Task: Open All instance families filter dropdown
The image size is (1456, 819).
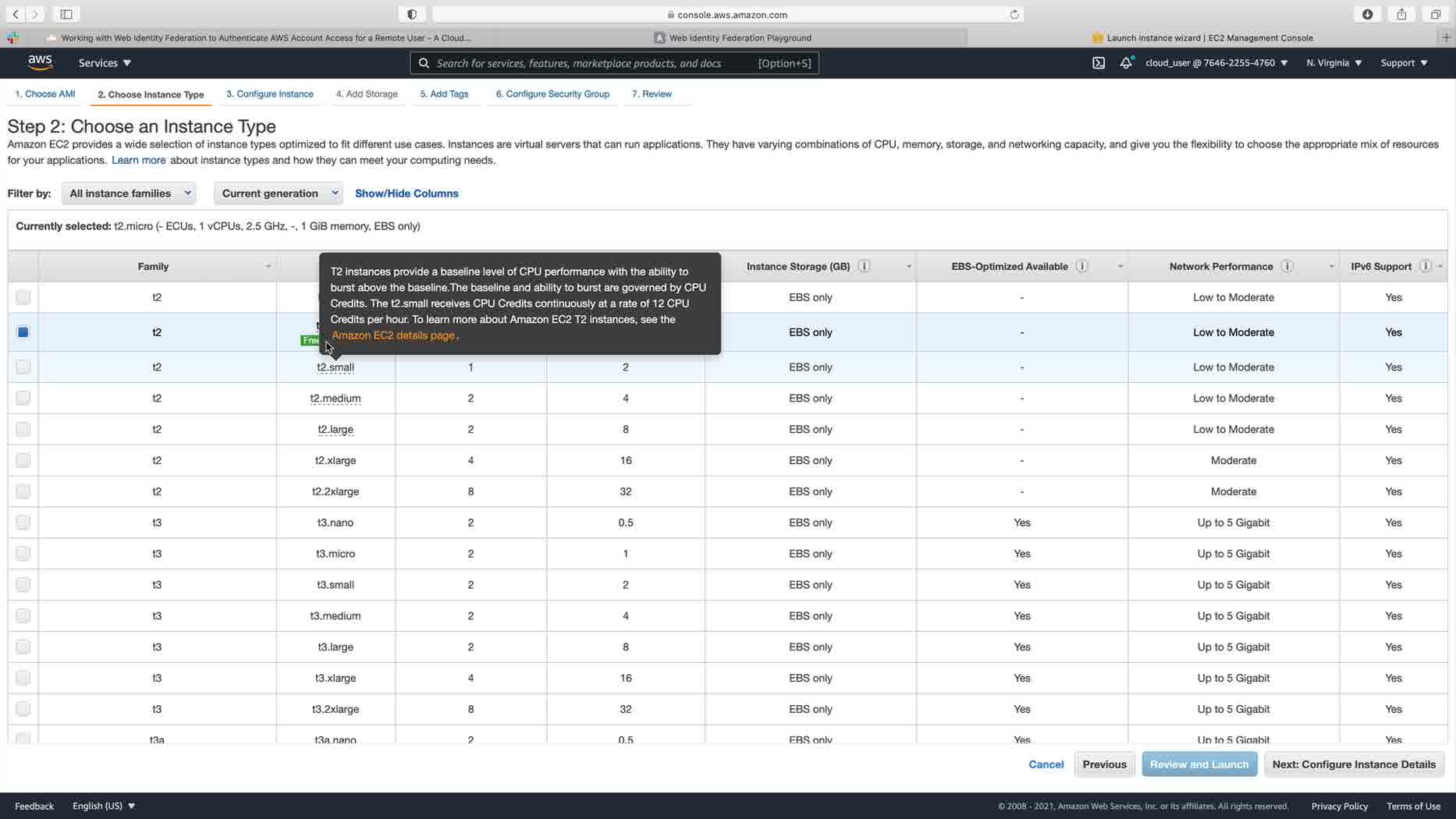Action: click(129, 193)
